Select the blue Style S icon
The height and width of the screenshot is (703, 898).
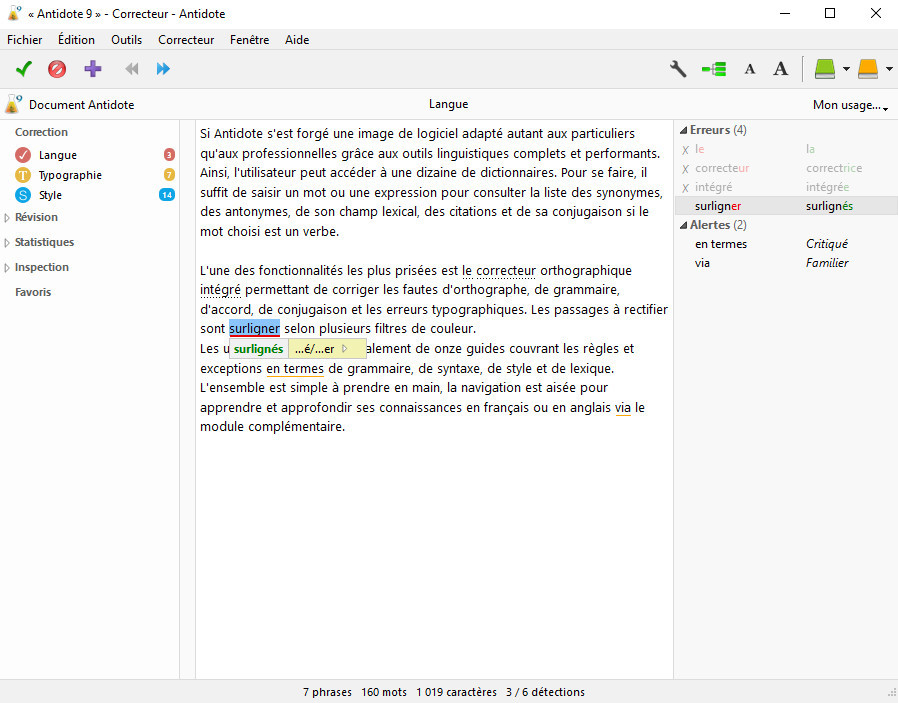(x=23, y=195)
